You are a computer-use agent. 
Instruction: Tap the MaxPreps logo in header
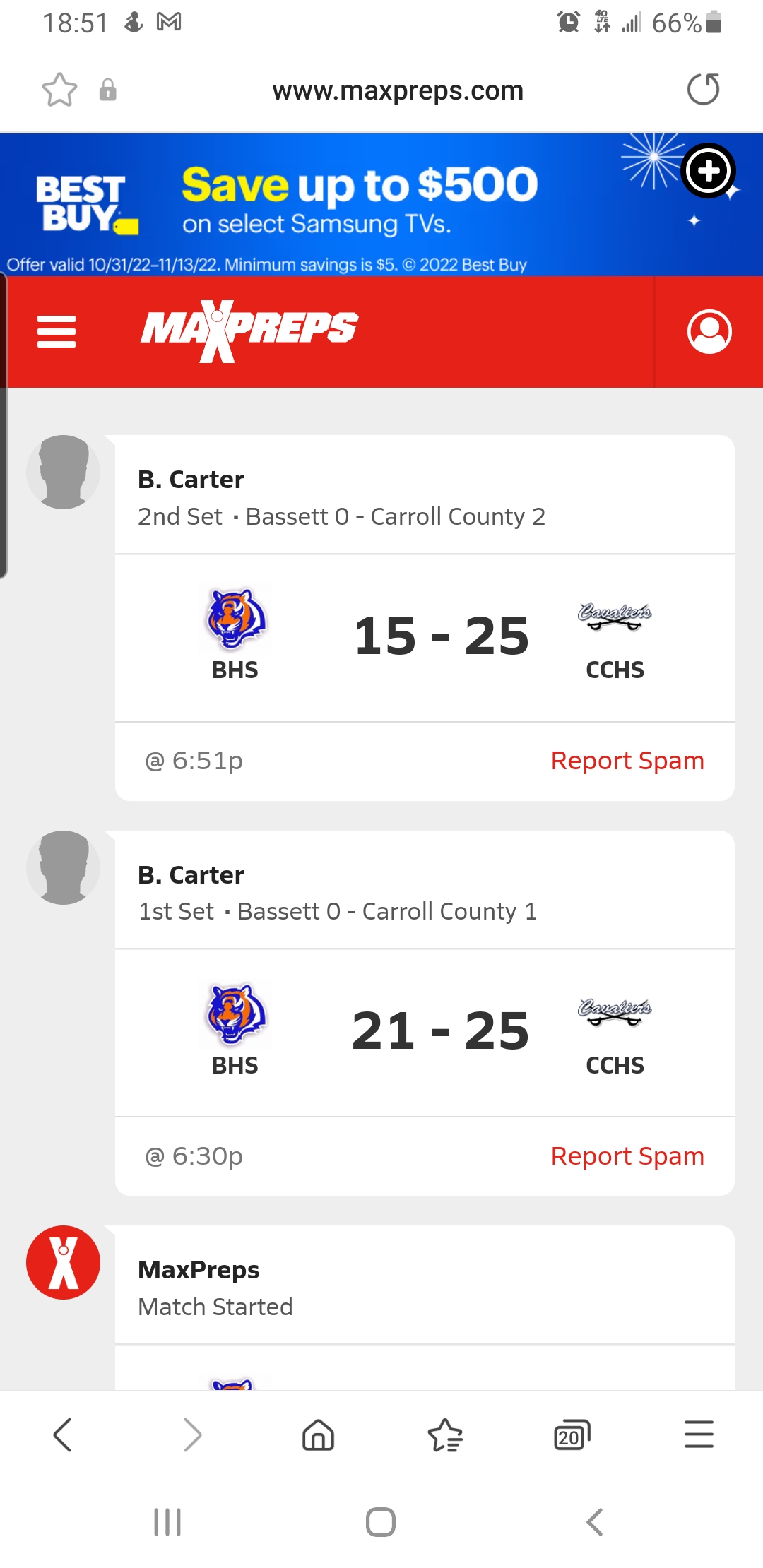(x=249, y=331)
